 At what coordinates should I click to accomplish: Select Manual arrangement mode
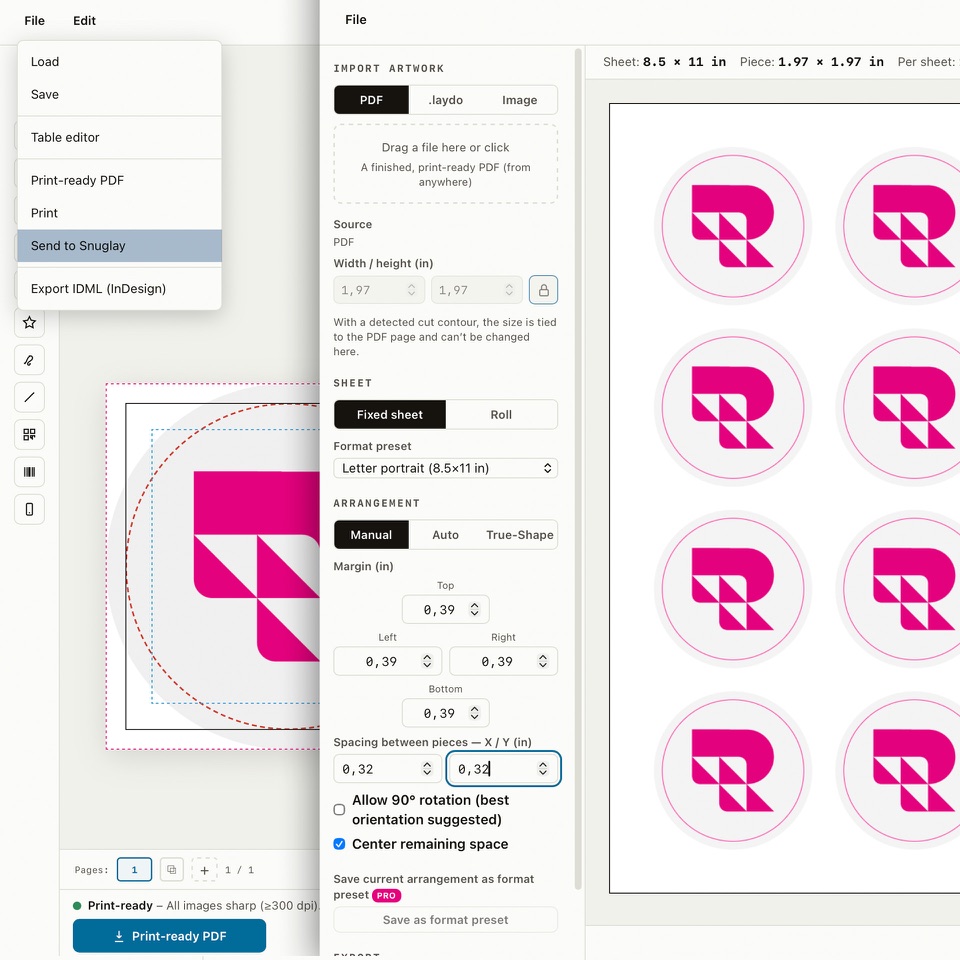tap(371, 534)
